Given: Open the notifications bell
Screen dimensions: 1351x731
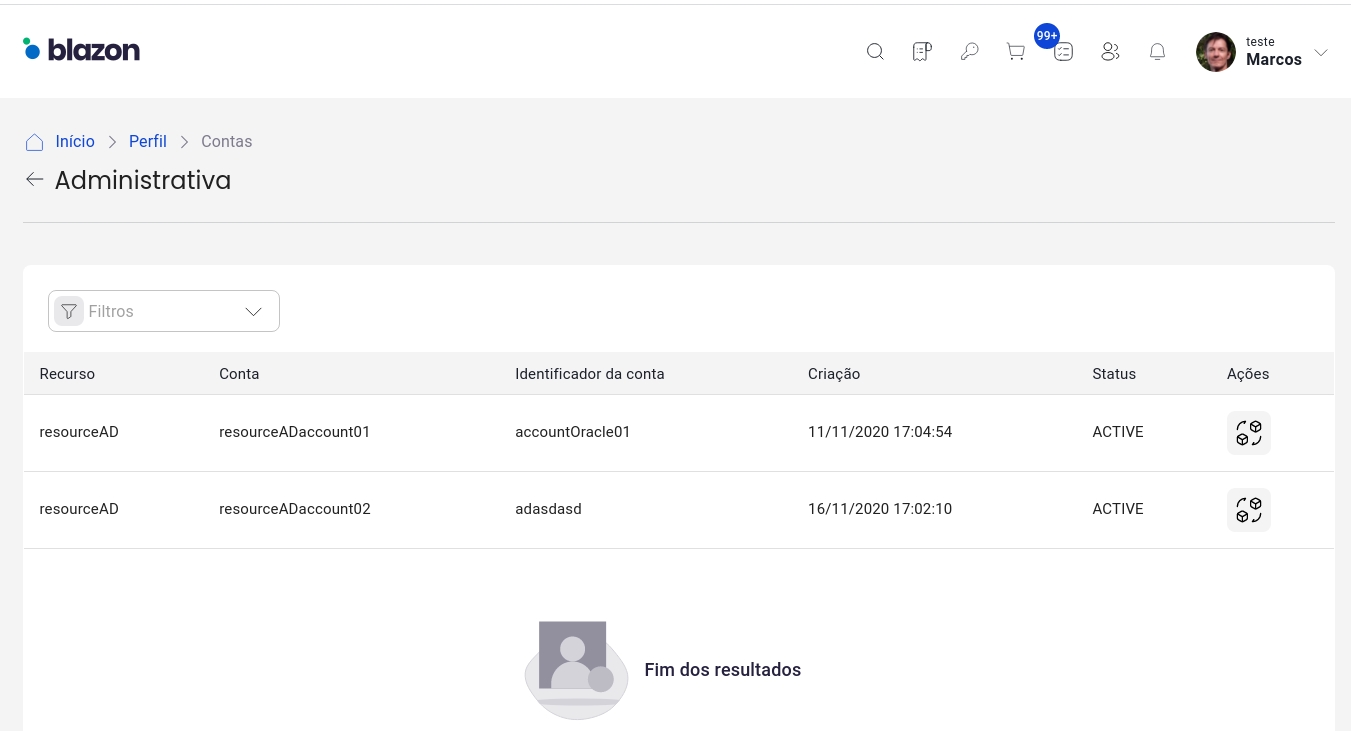Looking at the screenshot, I should pyautogui.click(x=1157, y=52).
